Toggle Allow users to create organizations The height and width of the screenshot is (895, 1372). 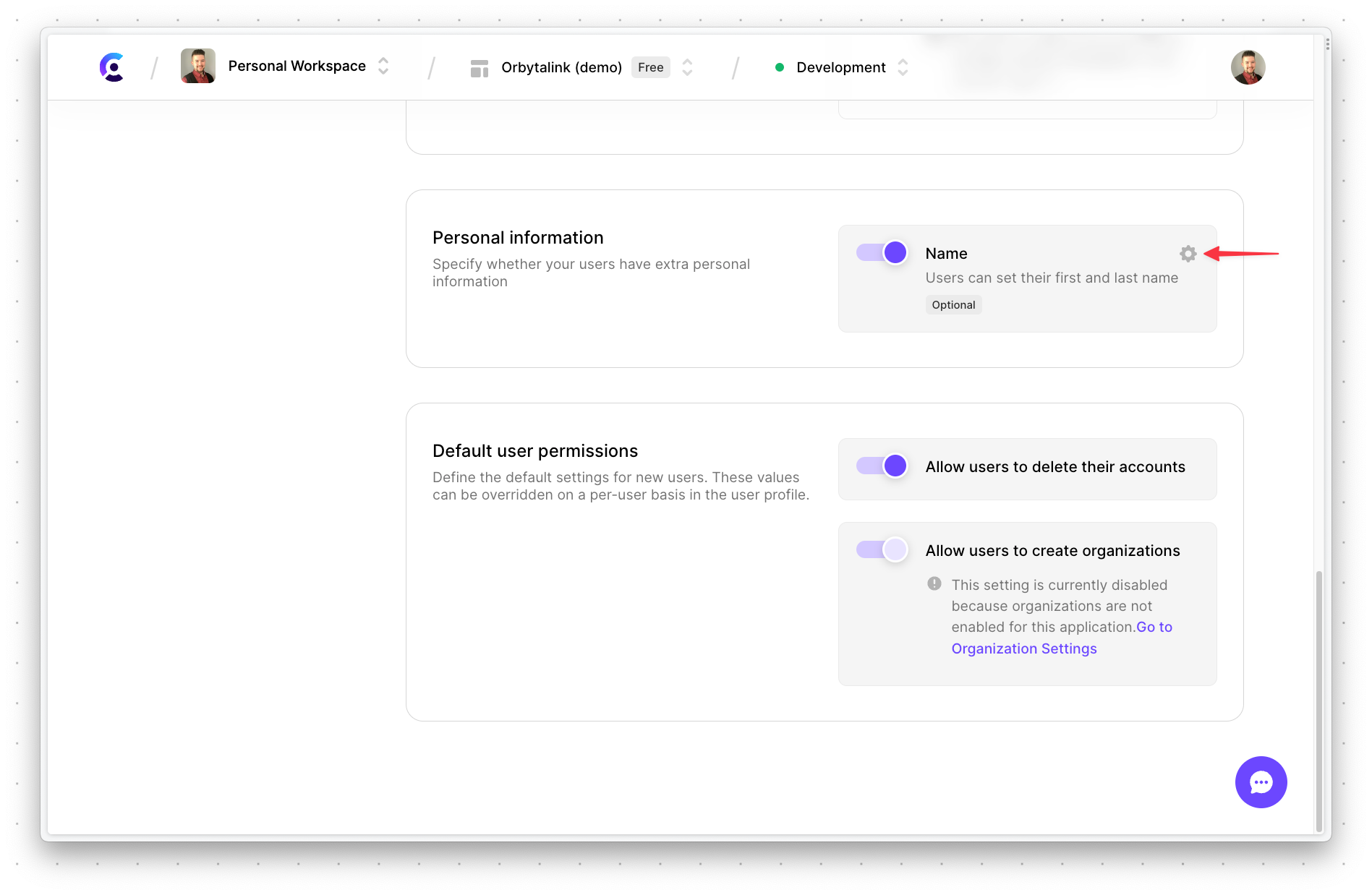(882, 550)
